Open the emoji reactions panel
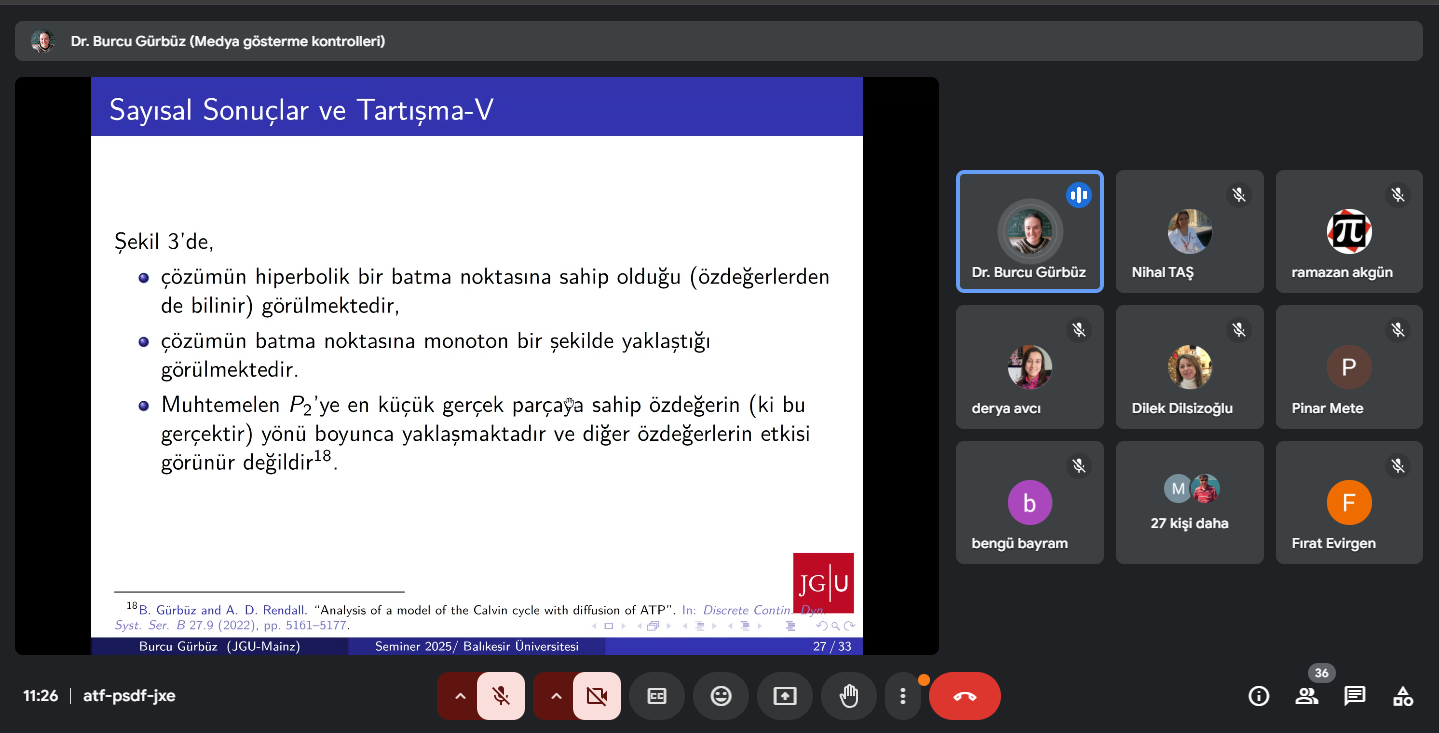The image size is (1439, 733). tap(721, 696)
